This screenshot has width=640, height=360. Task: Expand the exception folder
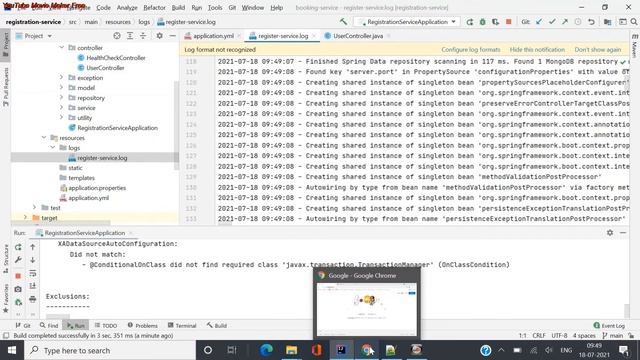pyautogui.click(x=62, y=77)
